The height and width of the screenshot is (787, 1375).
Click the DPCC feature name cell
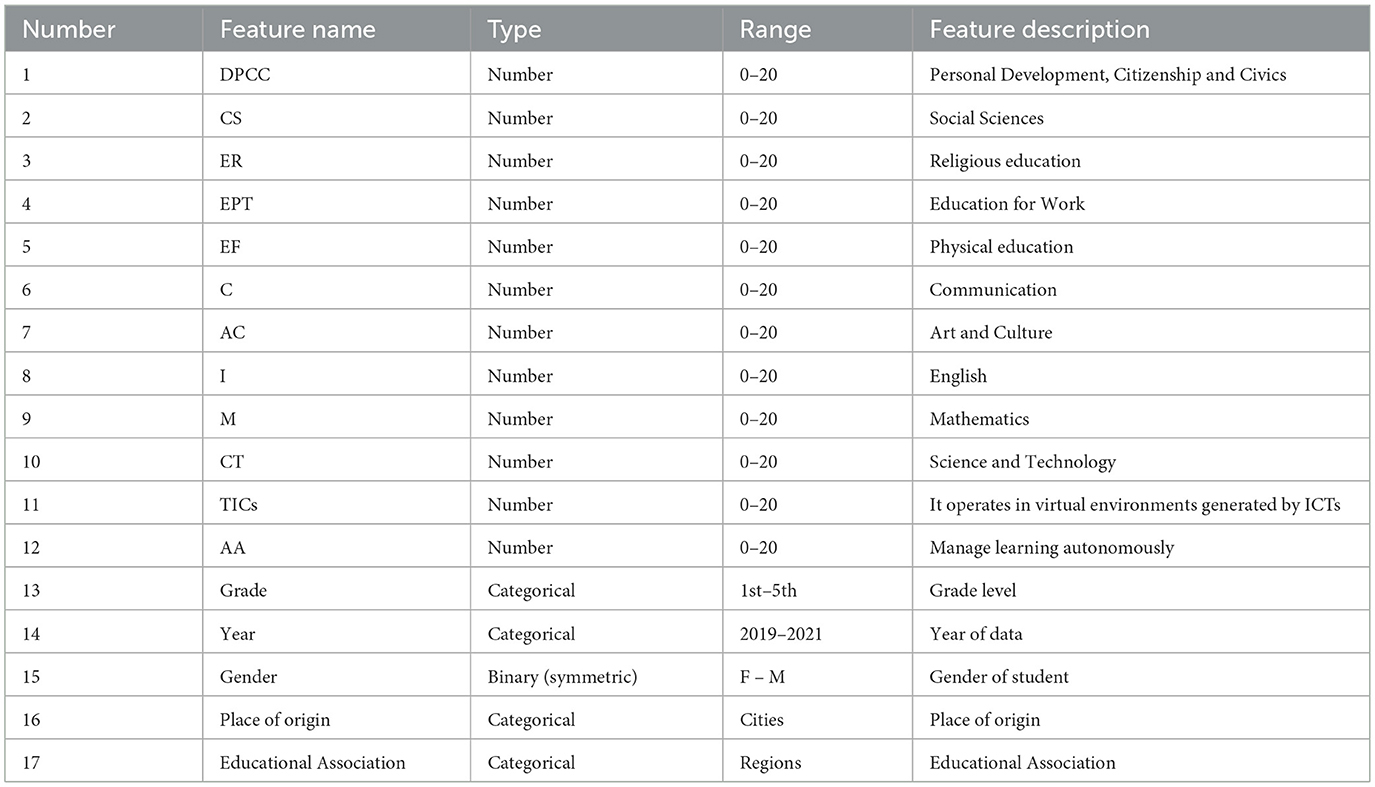246,75
